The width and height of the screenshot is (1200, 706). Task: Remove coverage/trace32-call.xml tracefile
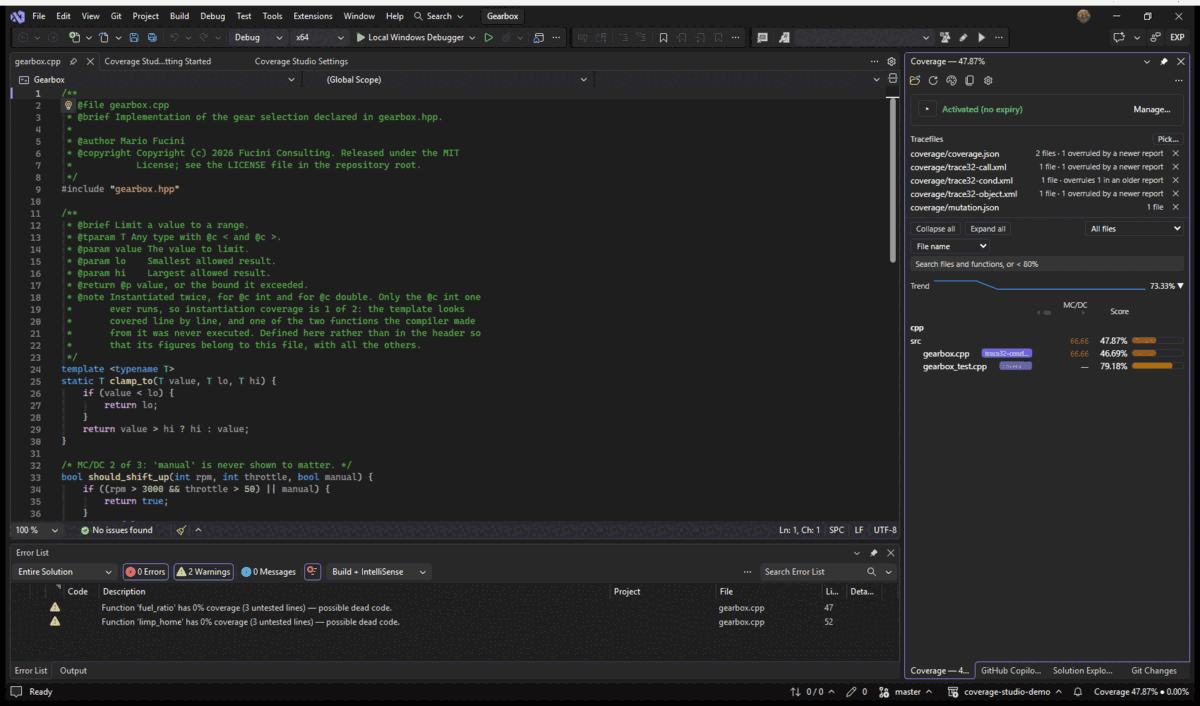coord(1175,167)
